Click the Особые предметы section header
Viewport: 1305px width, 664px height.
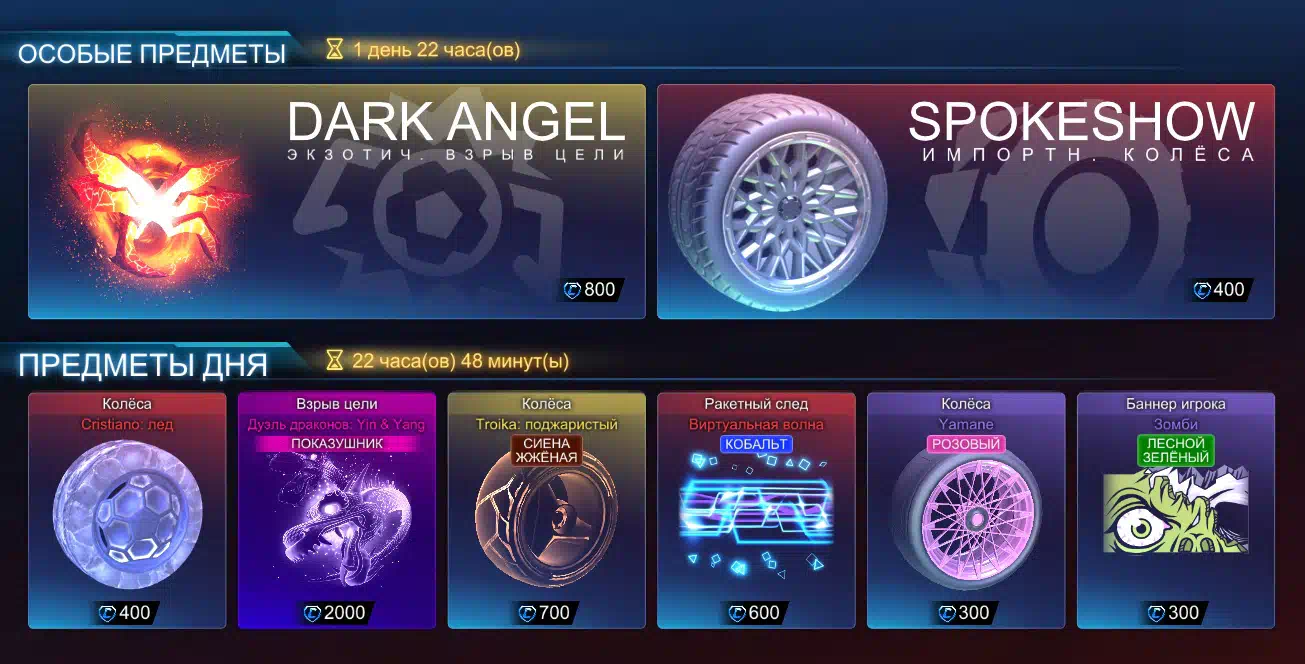click(152, 54)
